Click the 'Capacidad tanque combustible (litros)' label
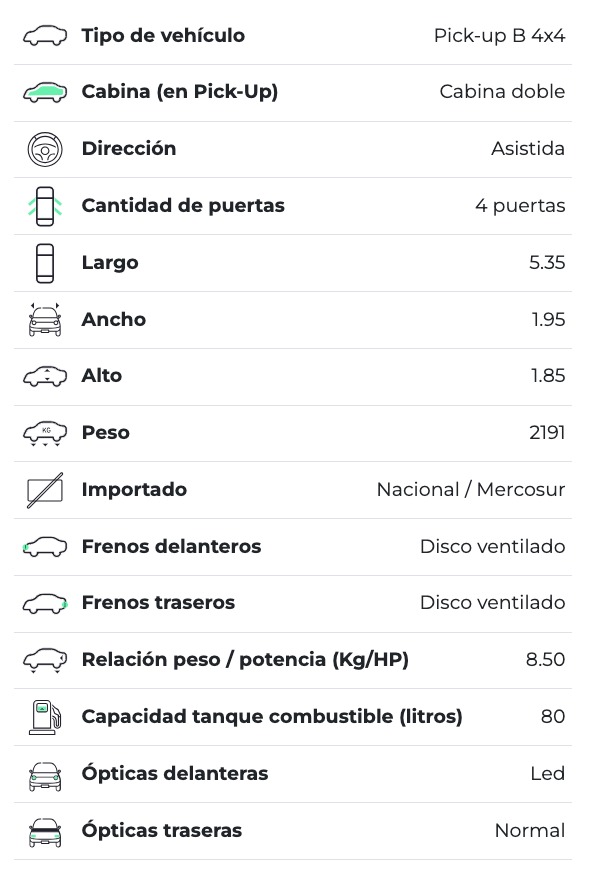Viewport: 602px width, 876px height. (x=272, y=717)
